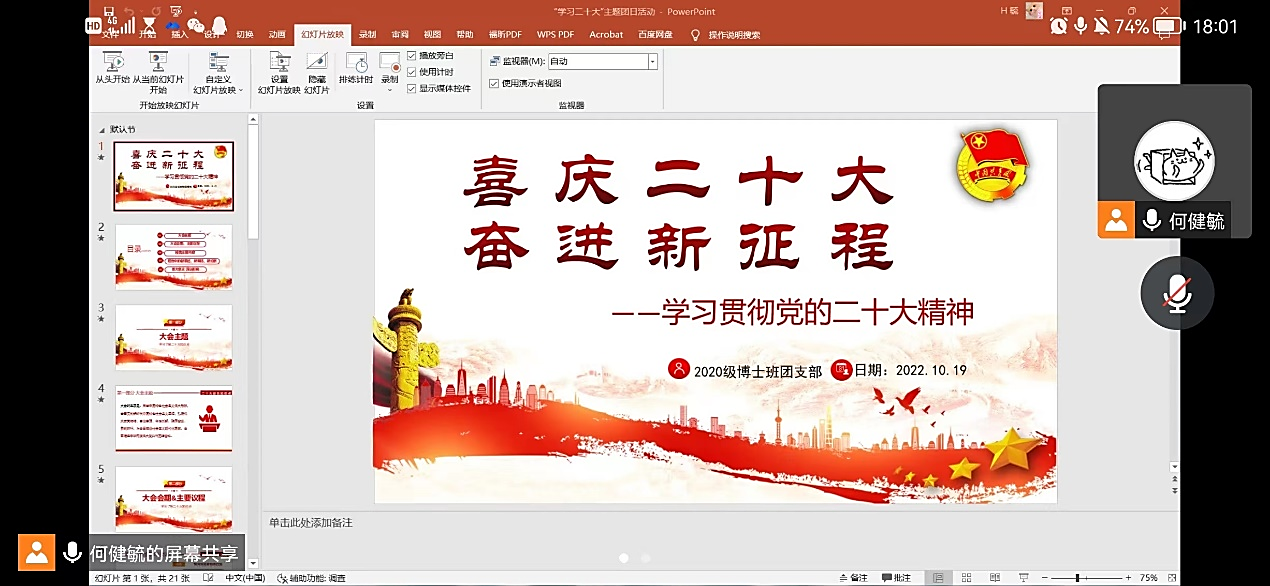
Task: Click the muted microphone floating button
Action: click(x=1177, y=294)
